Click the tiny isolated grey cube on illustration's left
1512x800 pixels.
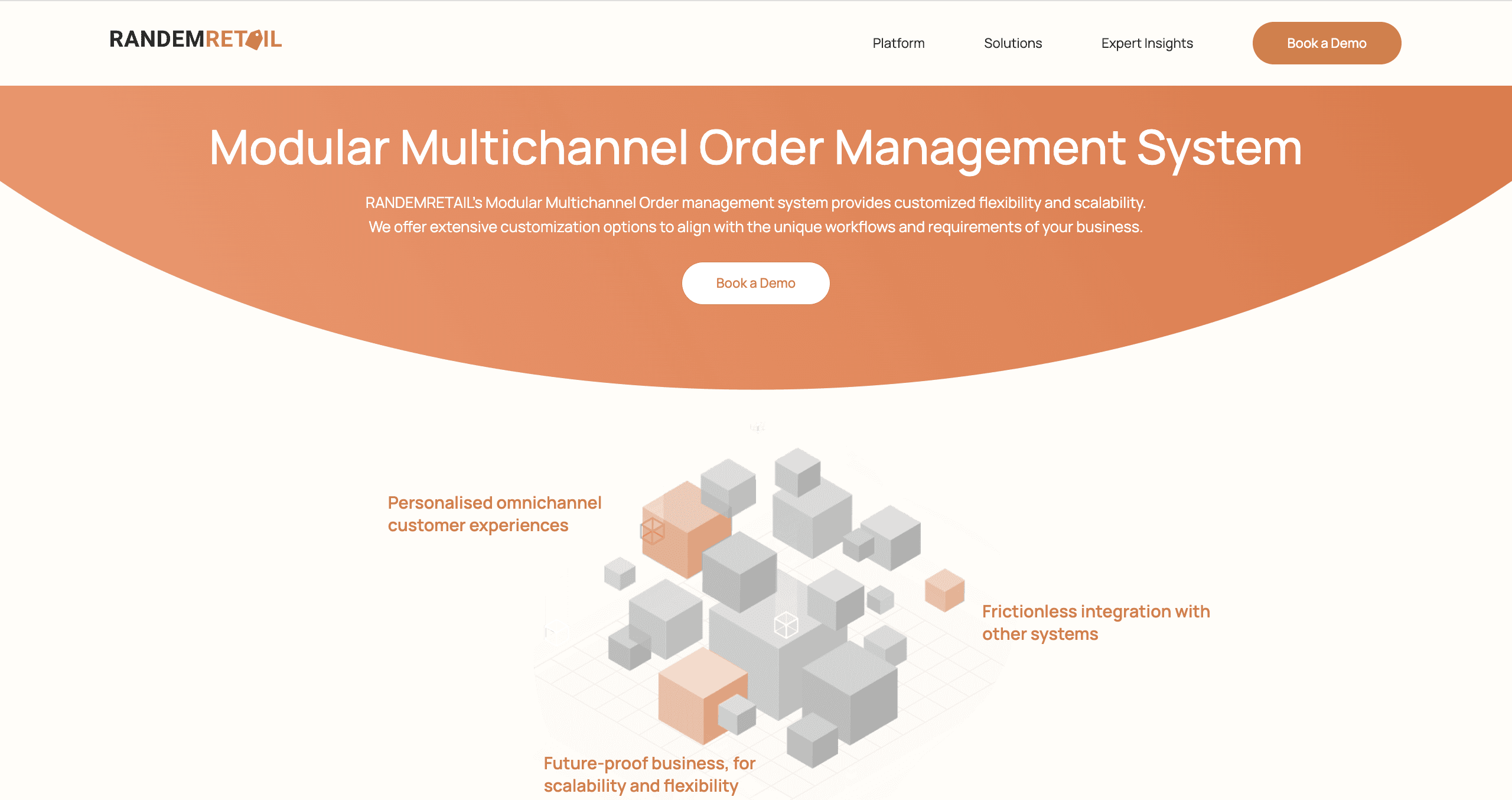620,573
